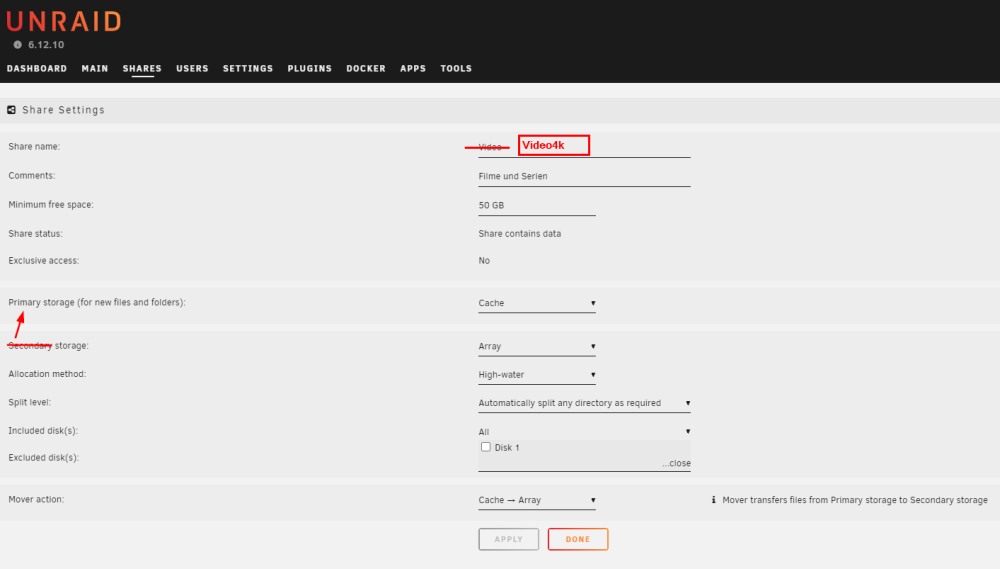Screen dimensions: 1000x569
Task: Click the ...close link under Disk 1
Action: coord(676,463)
